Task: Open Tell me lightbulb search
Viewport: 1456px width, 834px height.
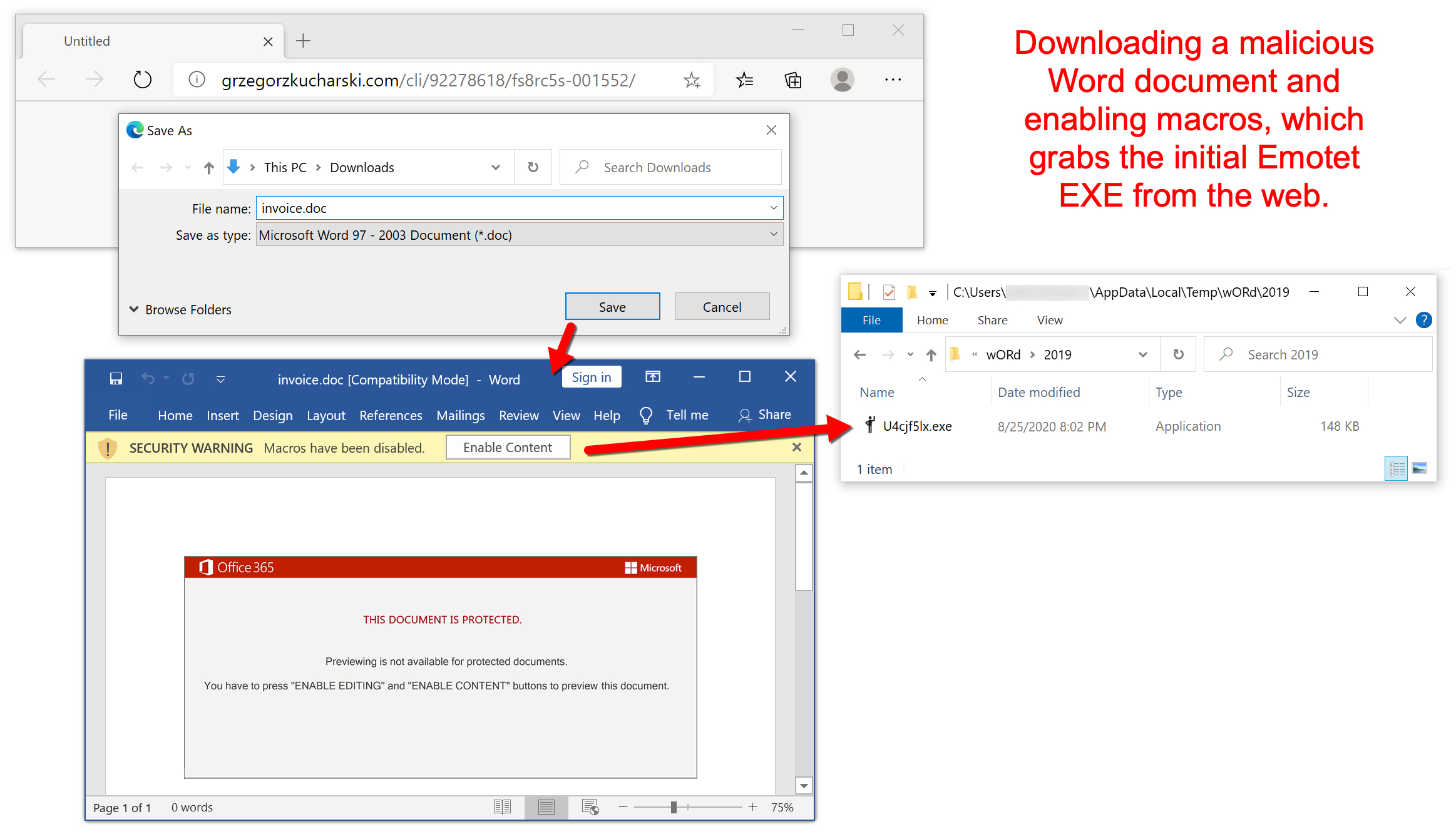Action: [x=646, y=415]
